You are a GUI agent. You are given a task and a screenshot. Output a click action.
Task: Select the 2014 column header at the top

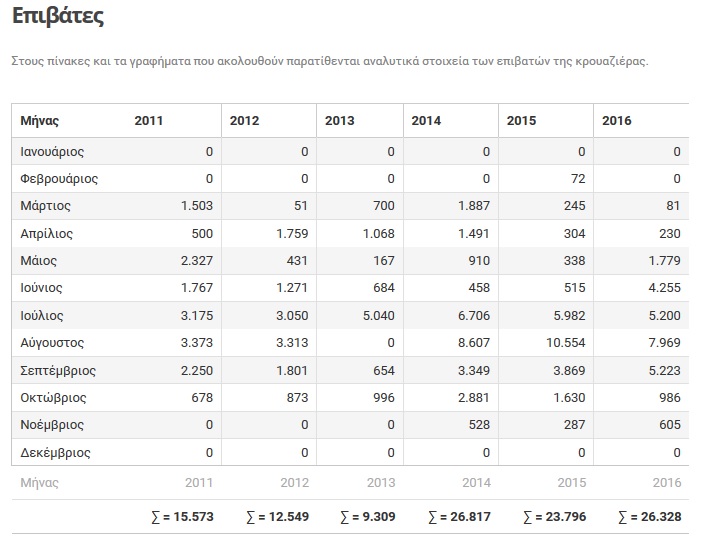coord(425,121)
